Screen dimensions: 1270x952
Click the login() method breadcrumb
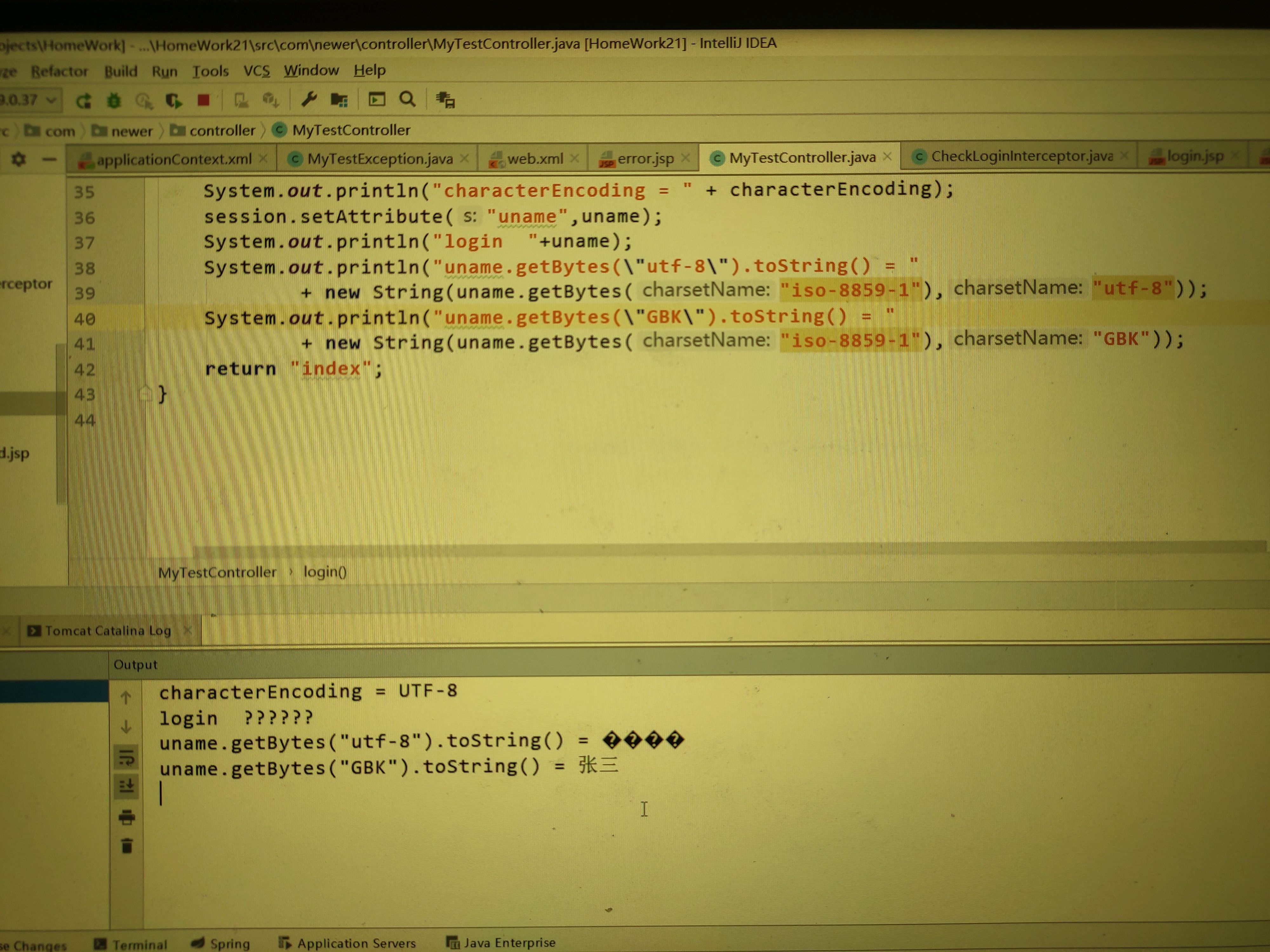[325, 572]
